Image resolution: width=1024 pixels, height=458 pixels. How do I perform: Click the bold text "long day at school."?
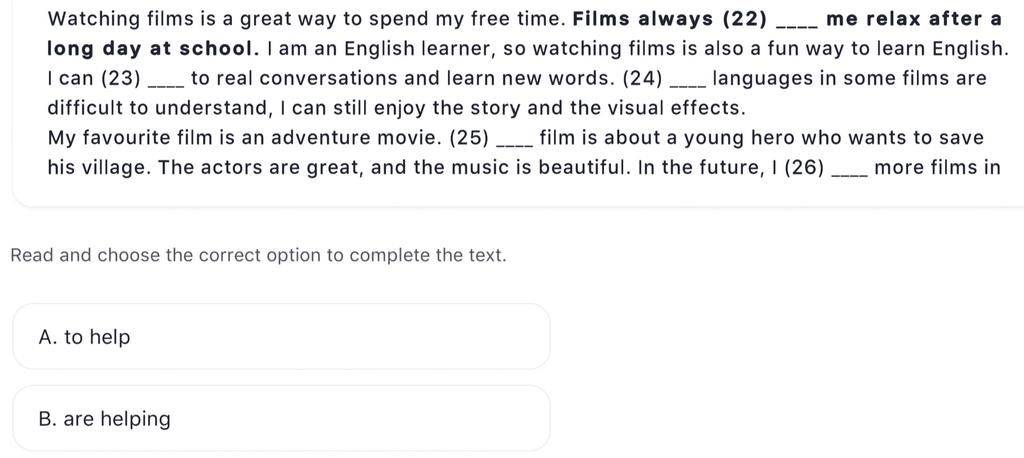pos(150,49)
